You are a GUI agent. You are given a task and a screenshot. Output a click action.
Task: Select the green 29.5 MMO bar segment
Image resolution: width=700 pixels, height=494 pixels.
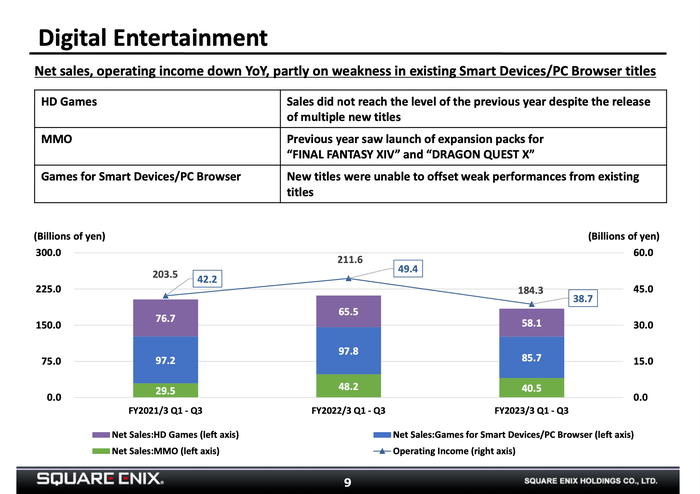[x=165, y=390]
